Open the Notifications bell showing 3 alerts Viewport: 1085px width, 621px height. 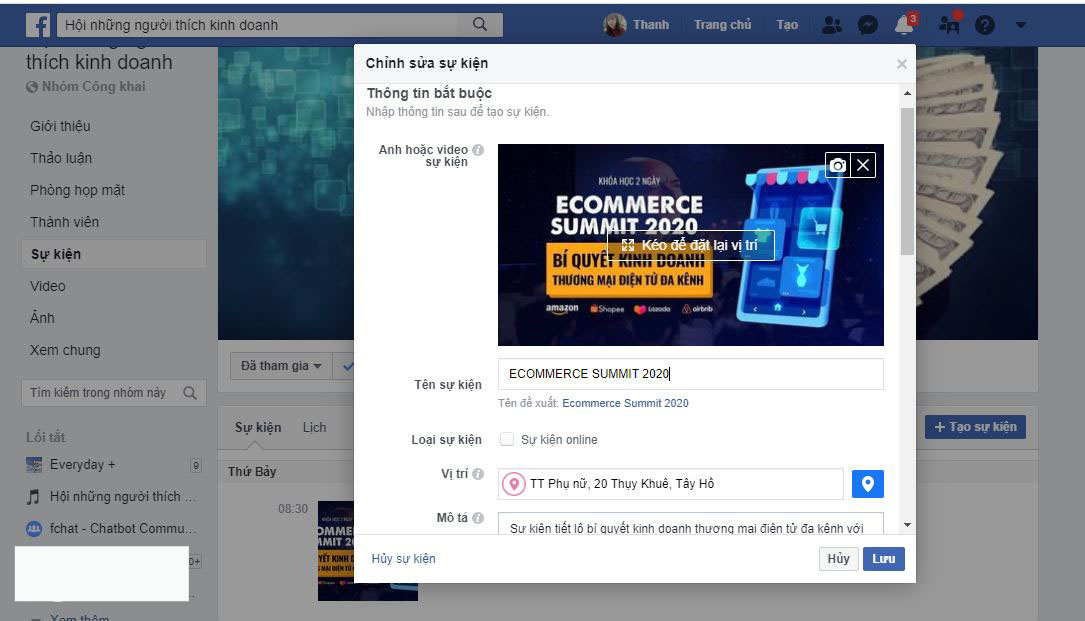tap(902, 24)
